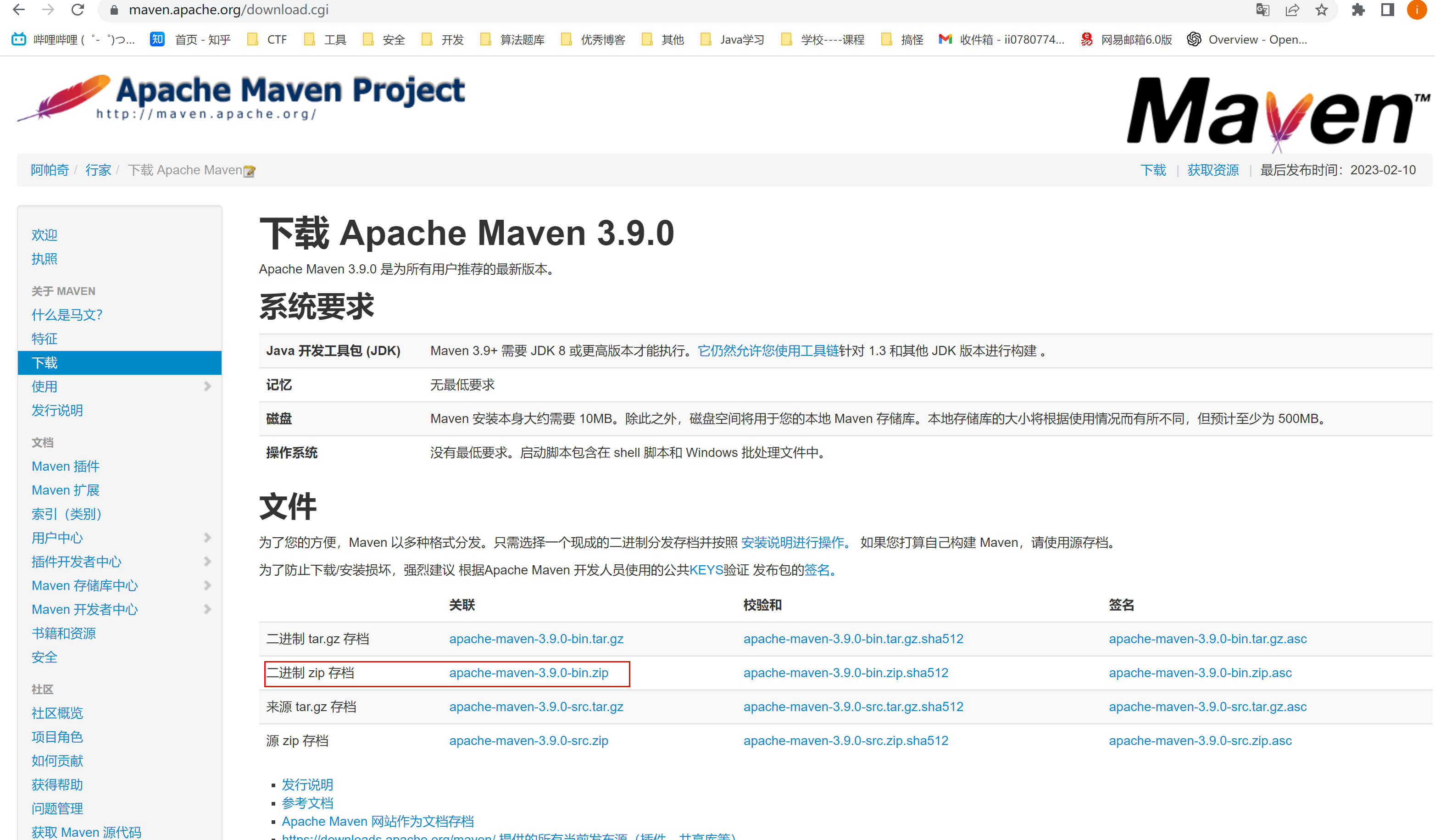This screenshot has height=840, width=1435.
Task: Expand the Maven 存储库中心 submenu arrow
Action: [207, 585]
